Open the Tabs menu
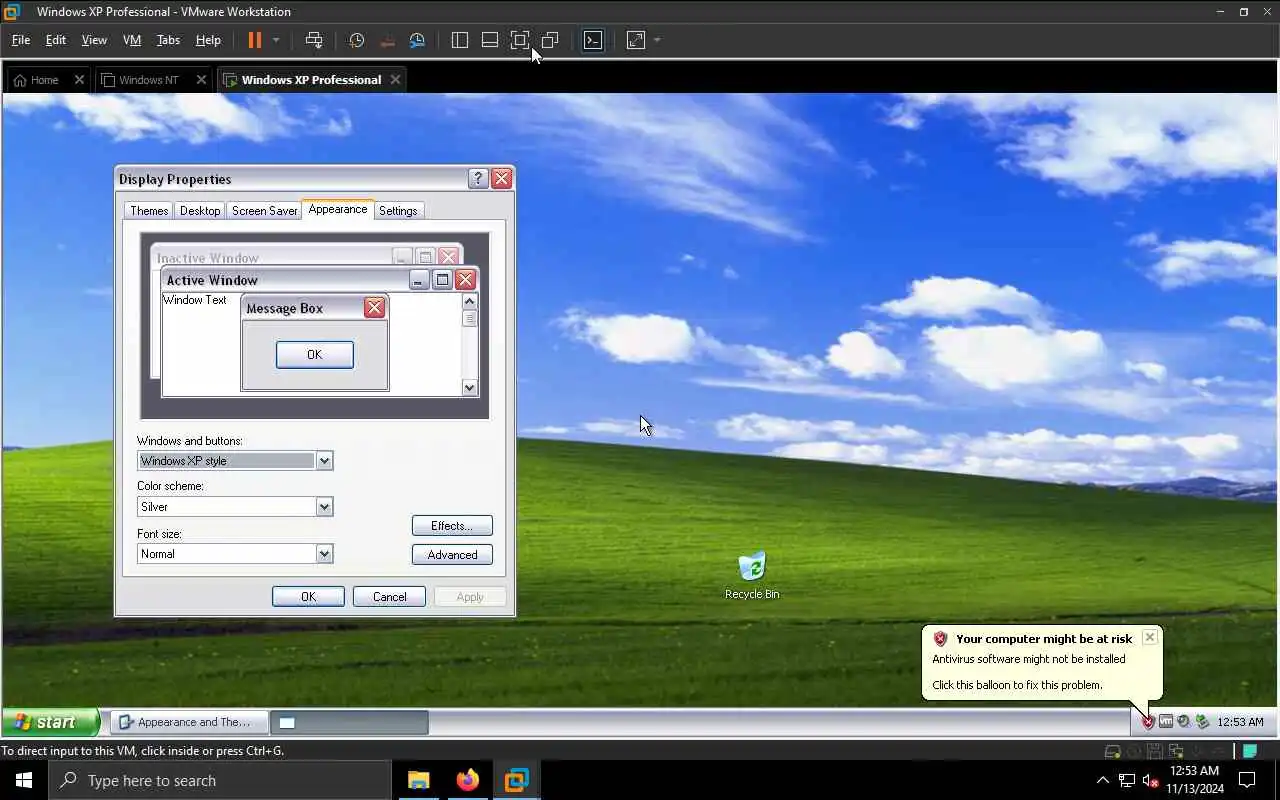The height and width of the screenshot is (800, 1280). [x=168, y=40]
